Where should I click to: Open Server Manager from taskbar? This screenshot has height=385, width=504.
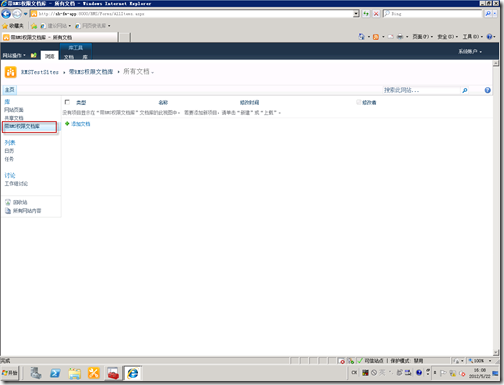[x=36, y=373]
